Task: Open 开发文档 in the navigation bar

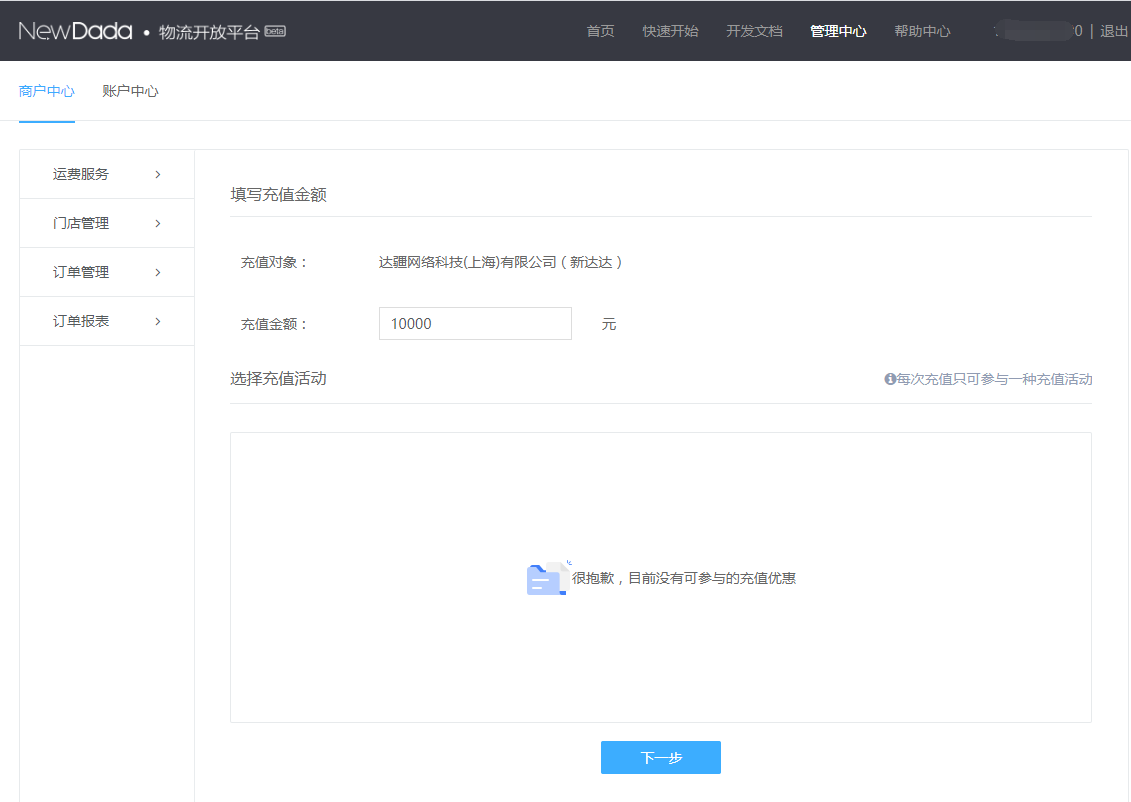Action: click(754, 31)
